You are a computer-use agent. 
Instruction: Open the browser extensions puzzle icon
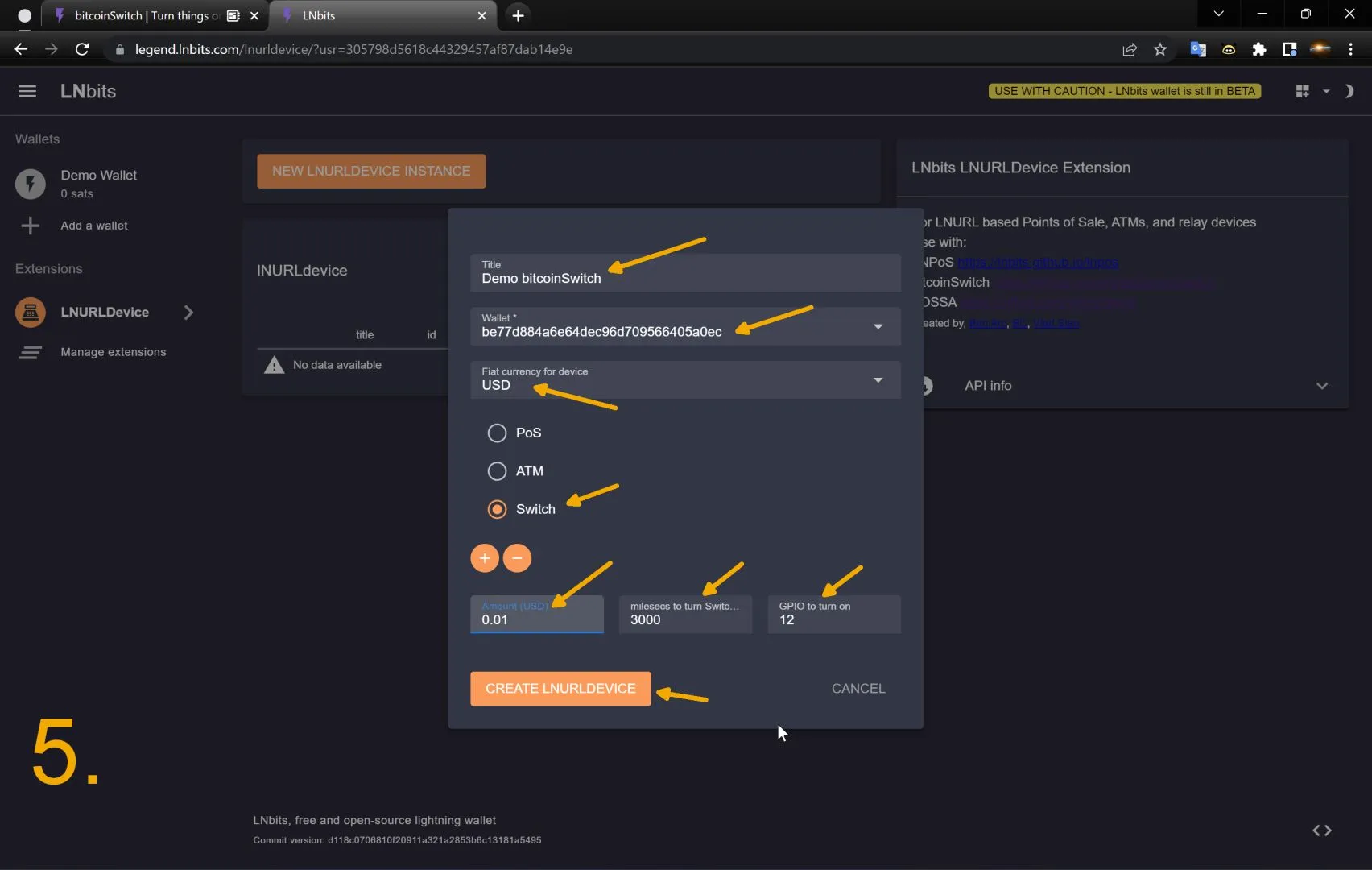(x=1258, y=49)
